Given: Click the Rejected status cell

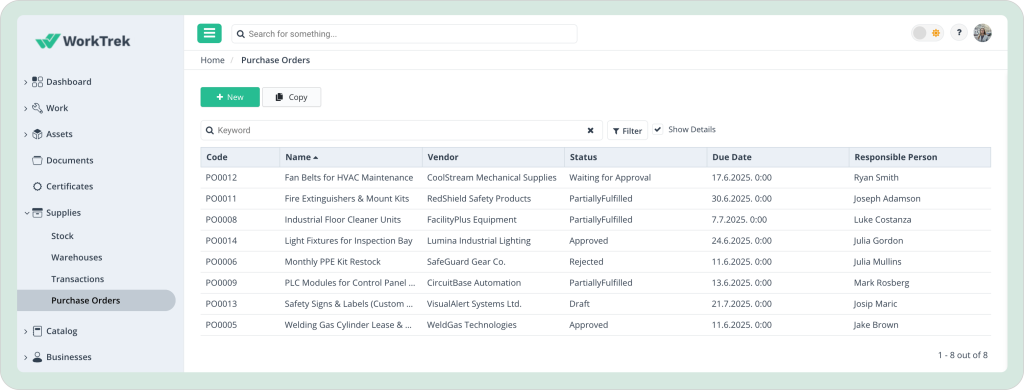Looking at the screenshot, I should pos(586,262).
